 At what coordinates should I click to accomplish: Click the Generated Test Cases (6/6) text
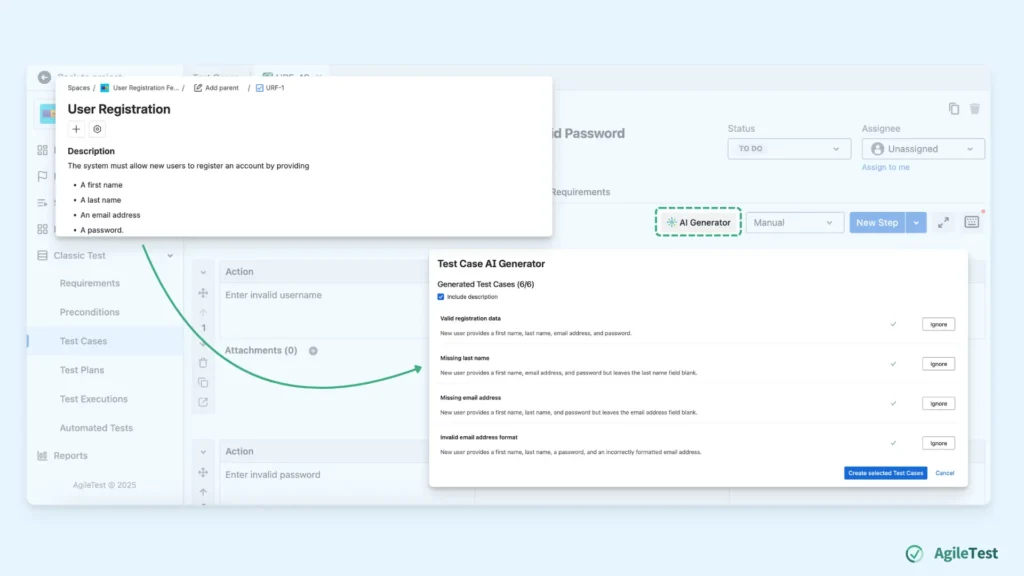[485, 284]
